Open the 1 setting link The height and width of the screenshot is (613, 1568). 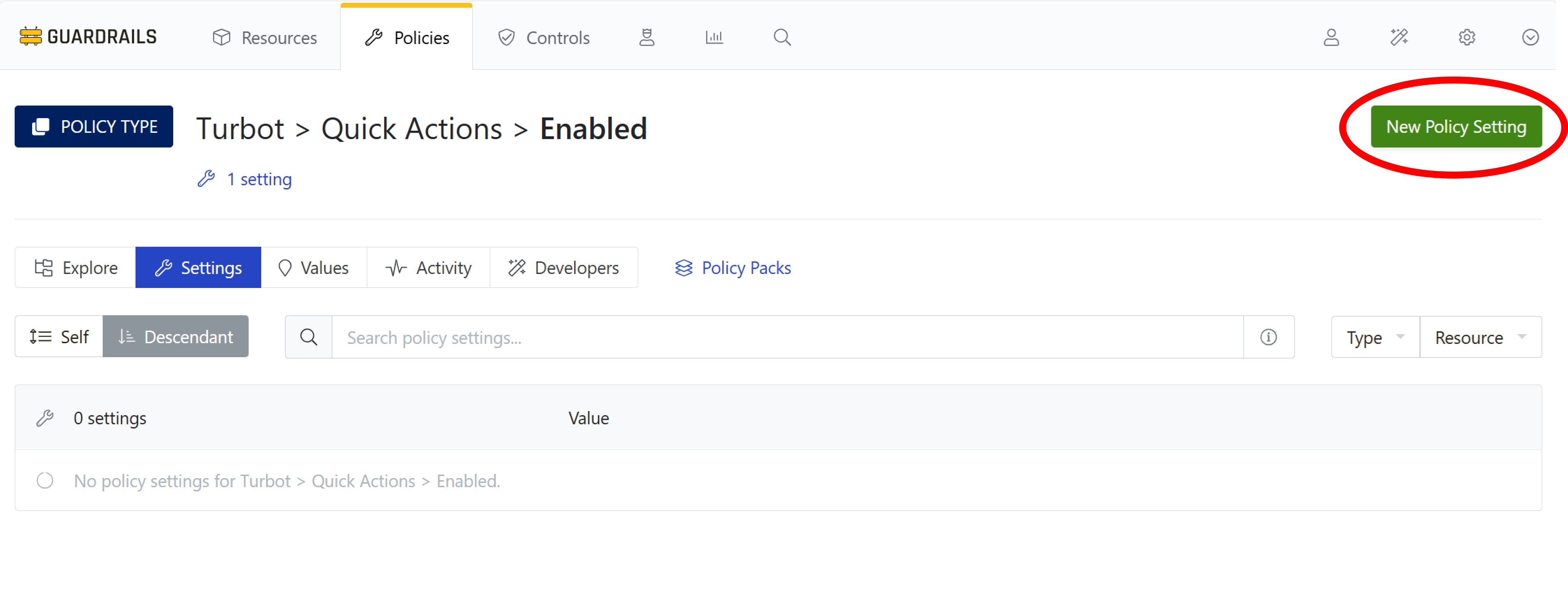pyautogui.click(x=259, y=179)
